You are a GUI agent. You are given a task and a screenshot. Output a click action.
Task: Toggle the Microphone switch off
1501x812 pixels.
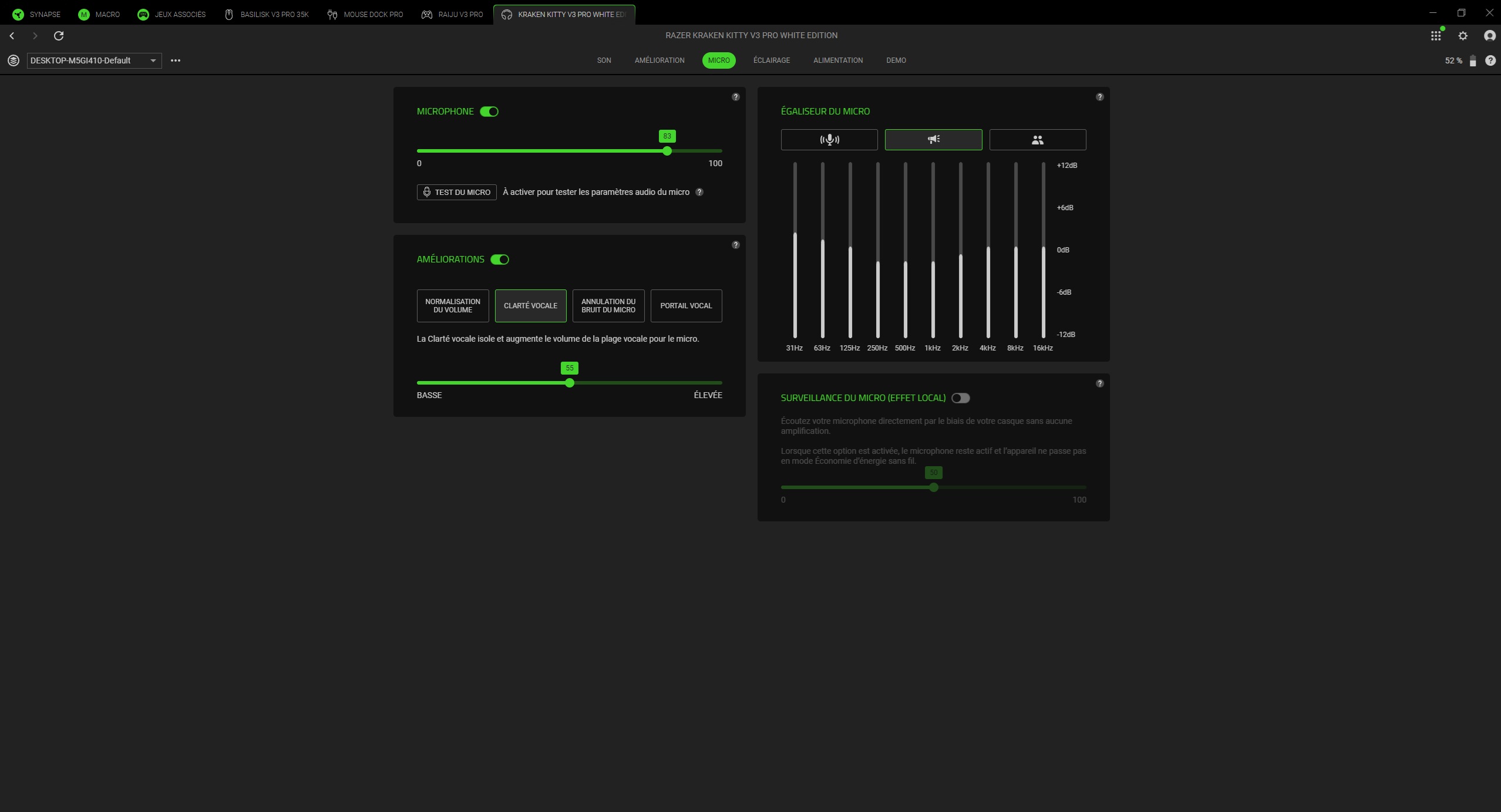coord(489,112)
